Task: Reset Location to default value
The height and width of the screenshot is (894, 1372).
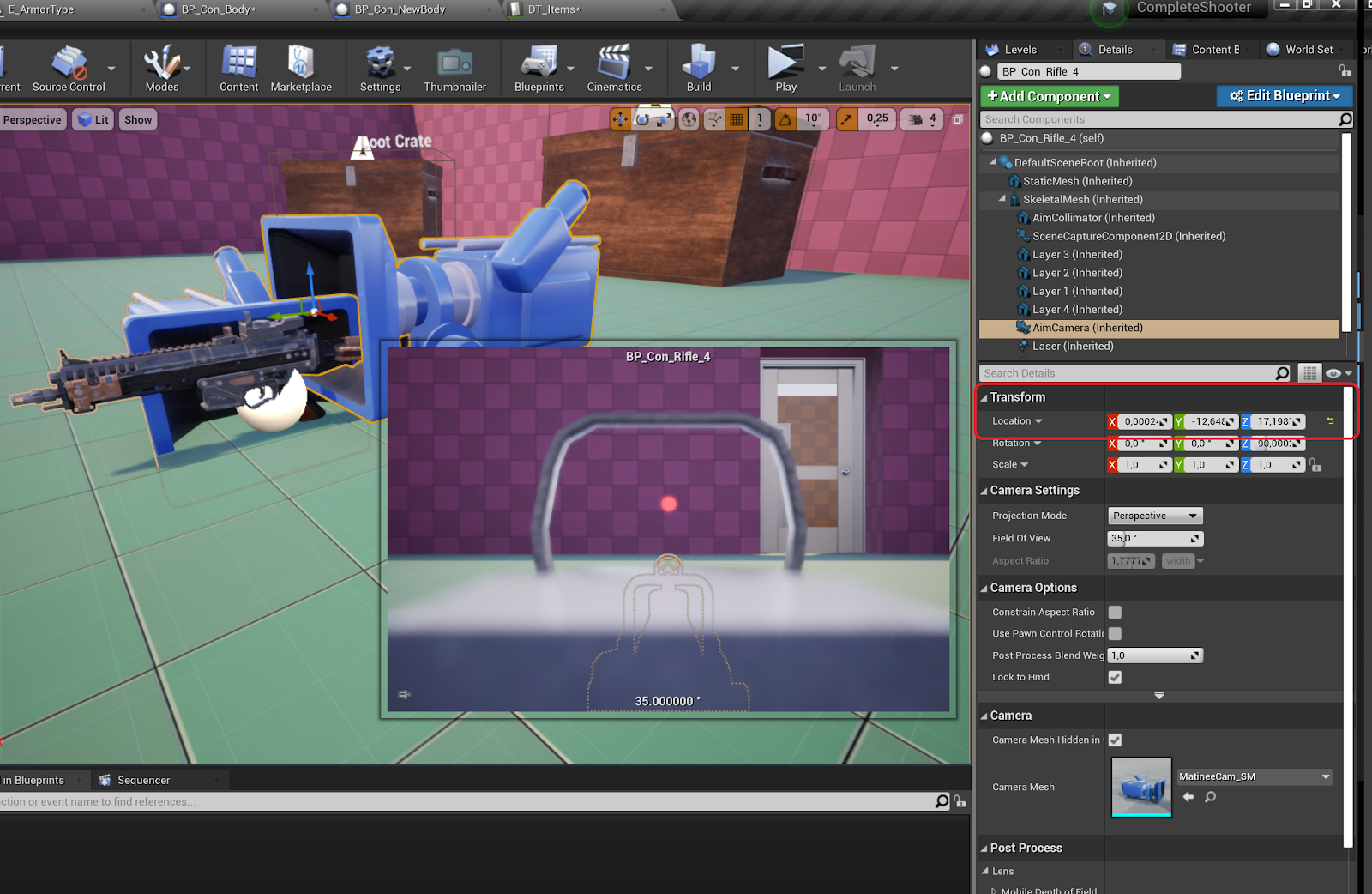Action: [1330, 421]
